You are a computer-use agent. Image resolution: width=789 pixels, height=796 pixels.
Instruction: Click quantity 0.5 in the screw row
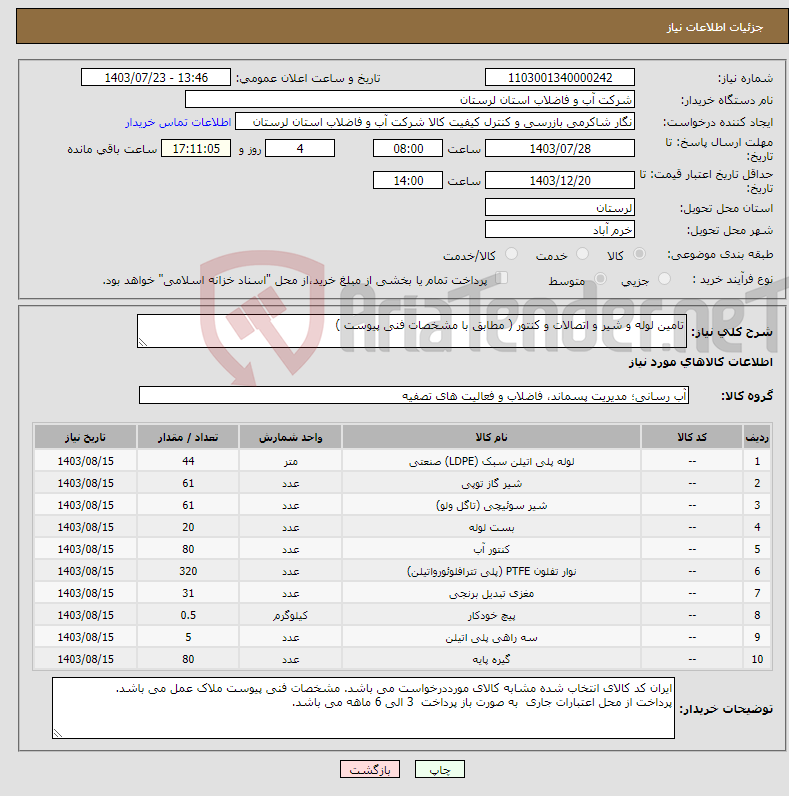click(188, 615)
